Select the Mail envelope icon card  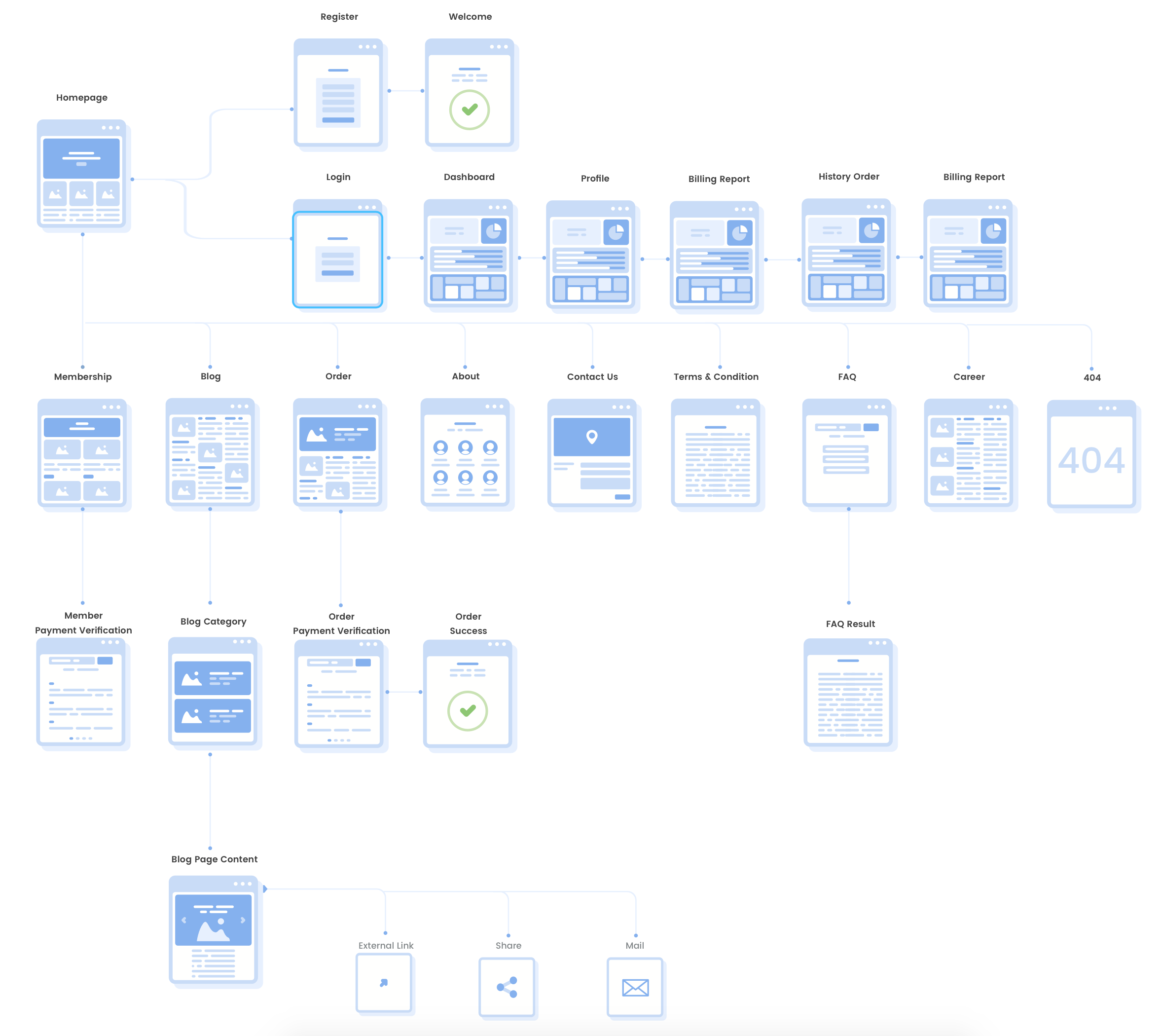point(635,987)
